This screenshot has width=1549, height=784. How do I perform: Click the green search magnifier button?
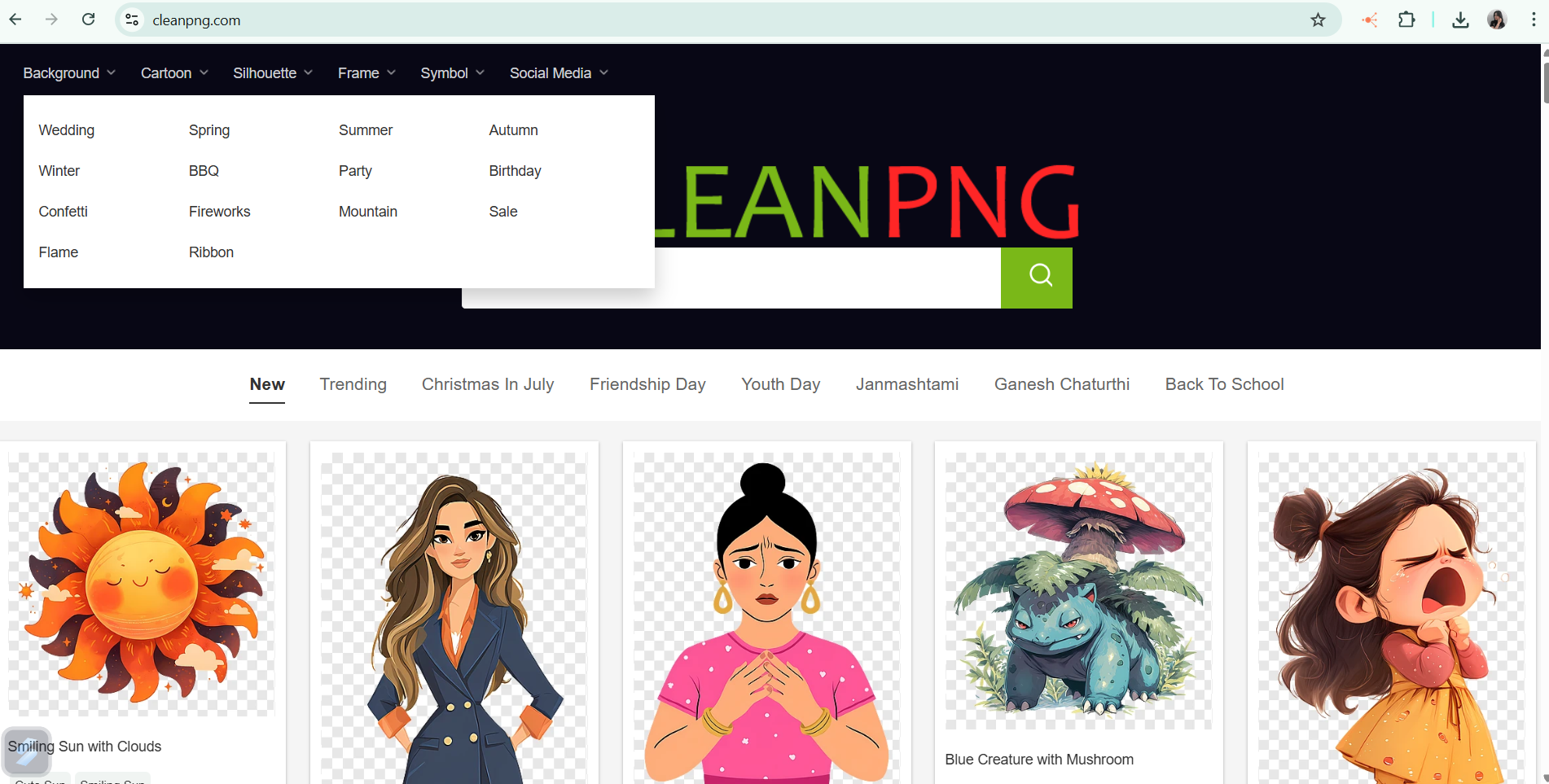[1036, 277]
